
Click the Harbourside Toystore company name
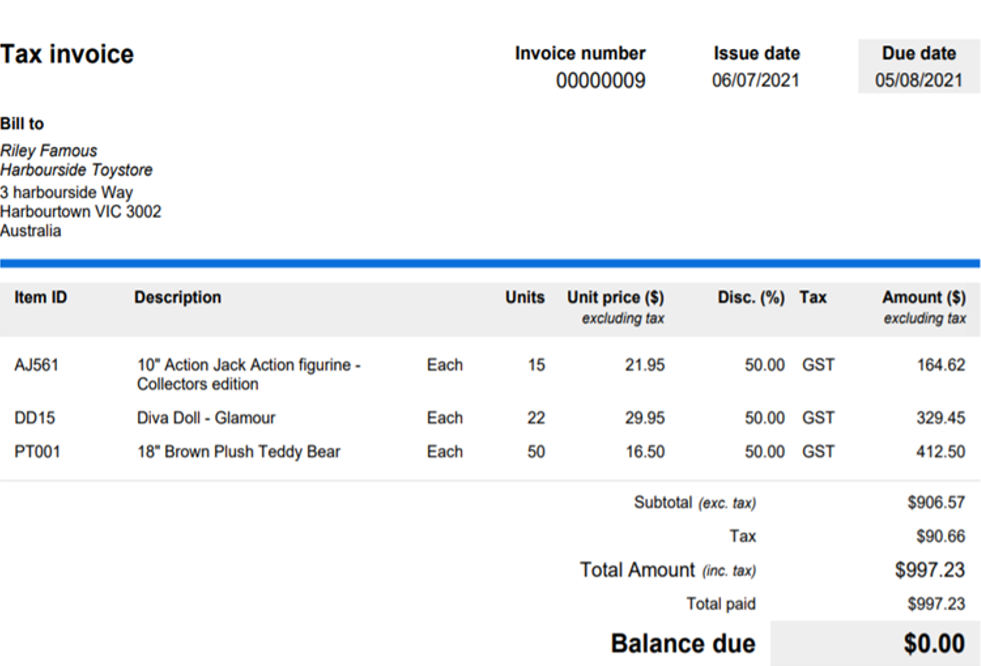click(x=76, y=170)
